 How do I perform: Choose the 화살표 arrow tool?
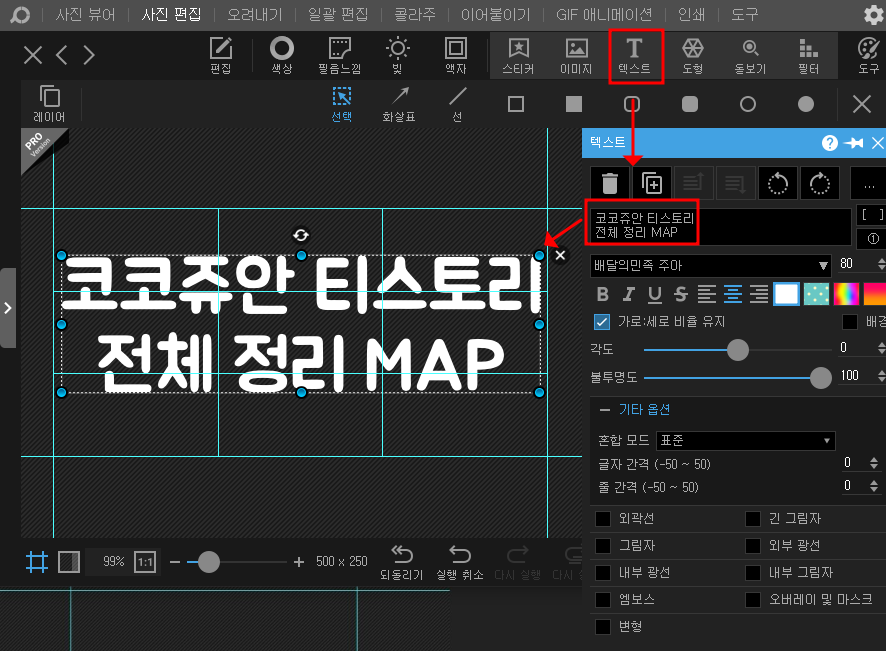[399, 104]
